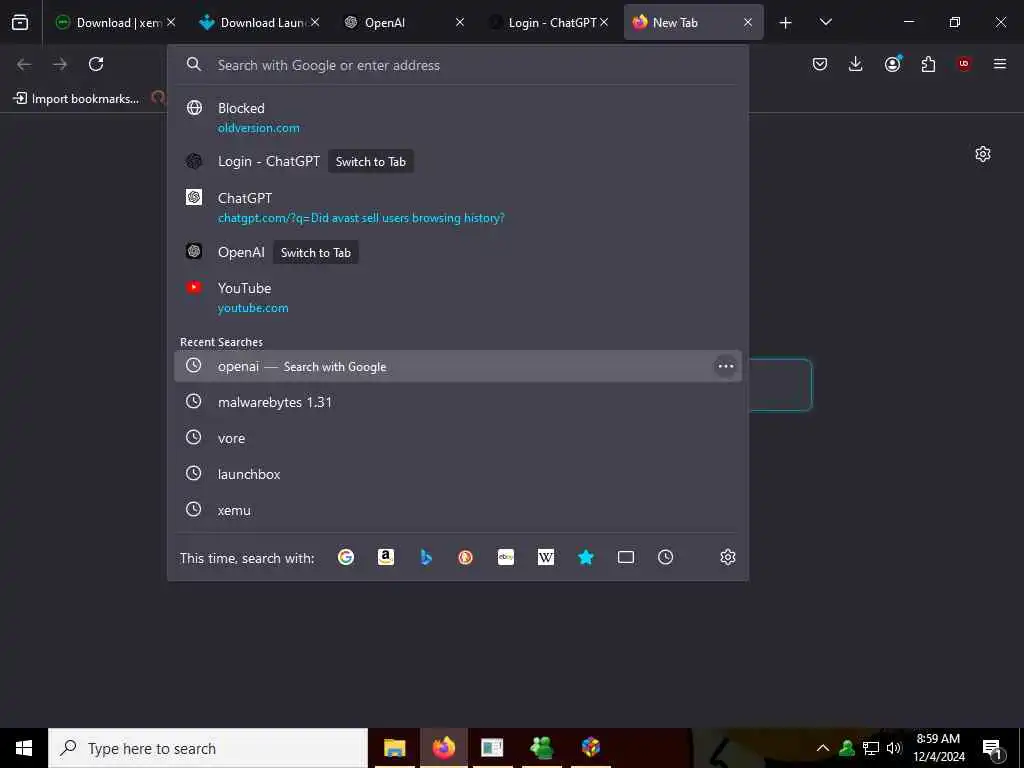Image resolution: width=1024 pixels, height=768 pixels.
Task: Click Switch to Tab for OpenAI
Action: [315, 252]
